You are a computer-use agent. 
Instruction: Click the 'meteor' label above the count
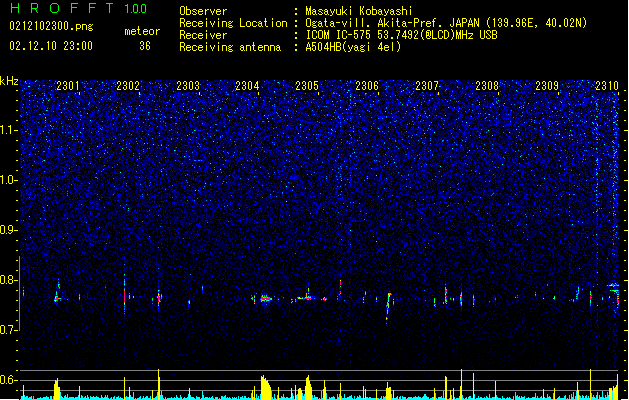[142, 31]
